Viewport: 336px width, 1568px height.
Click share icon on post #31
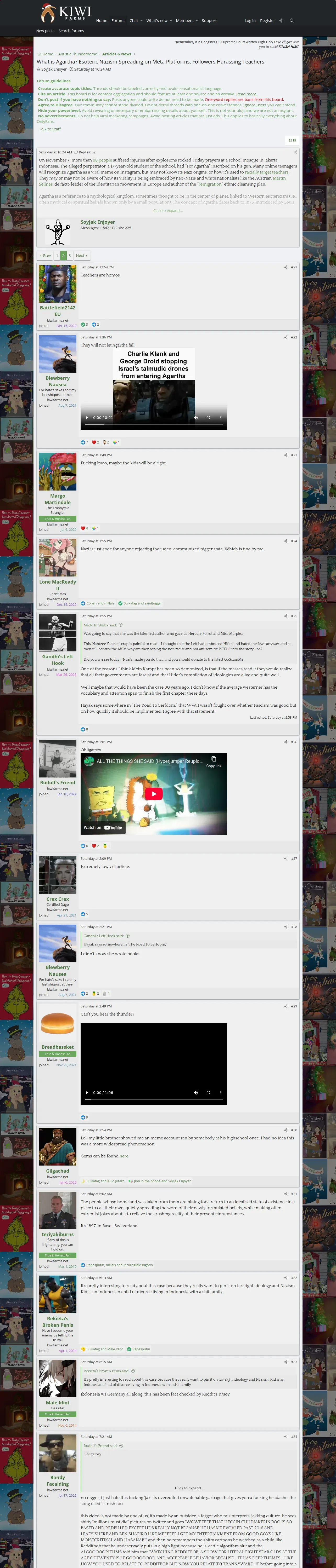point(285,1194)
